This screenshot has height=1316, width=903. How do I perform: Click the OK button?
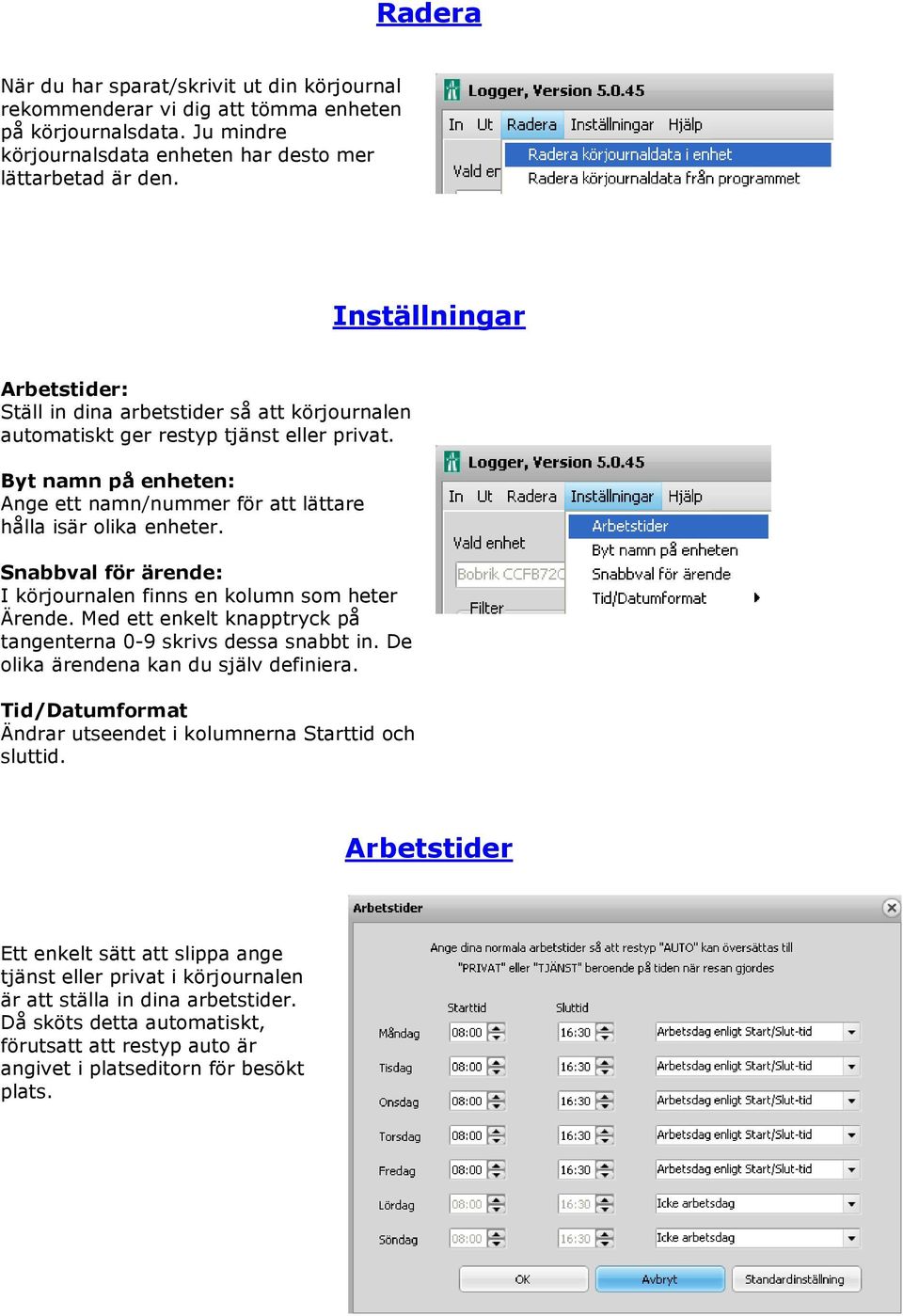pos(523,1279)
